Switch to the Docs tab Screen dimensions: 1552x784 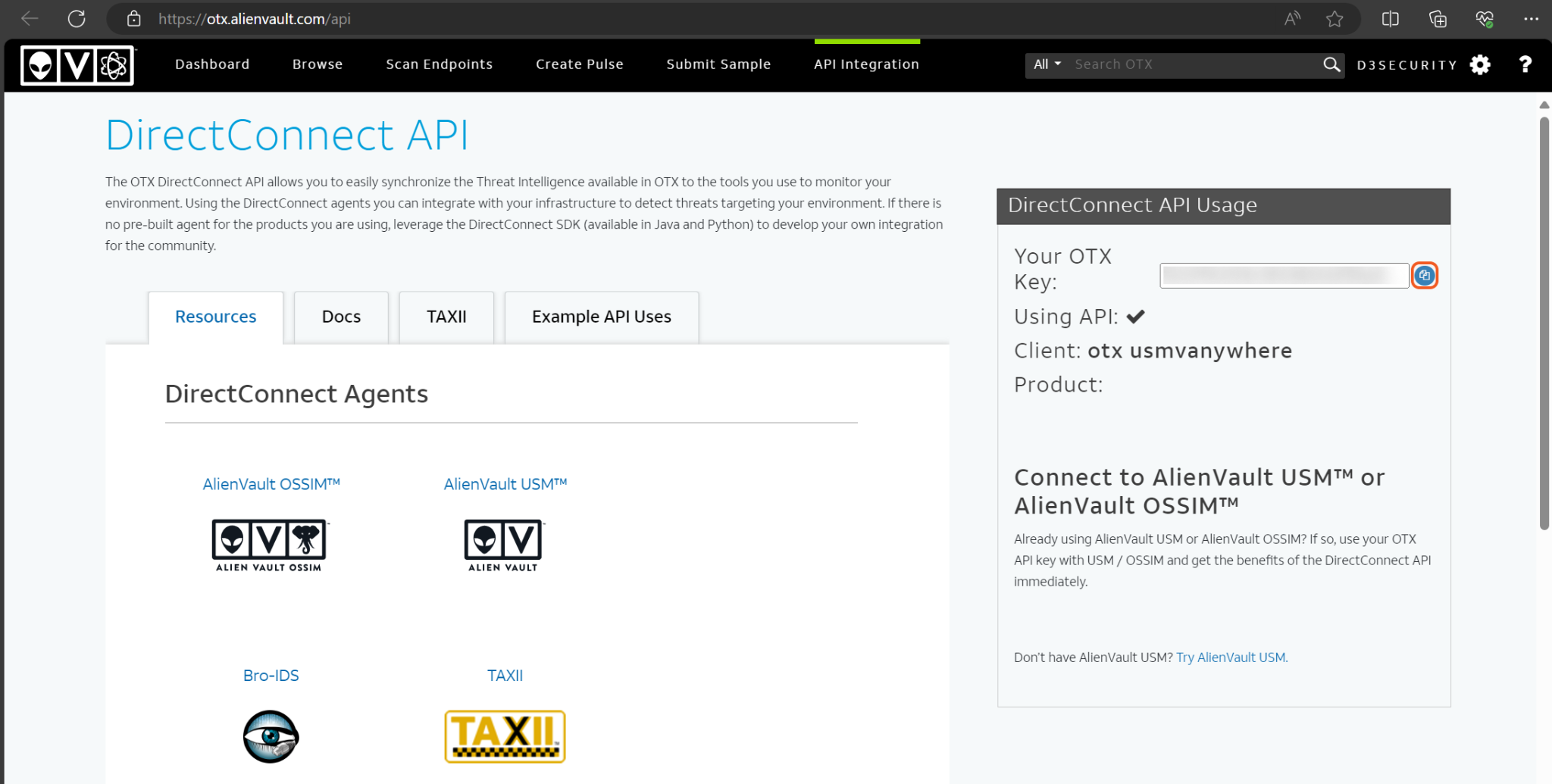(x=341, y=317)
